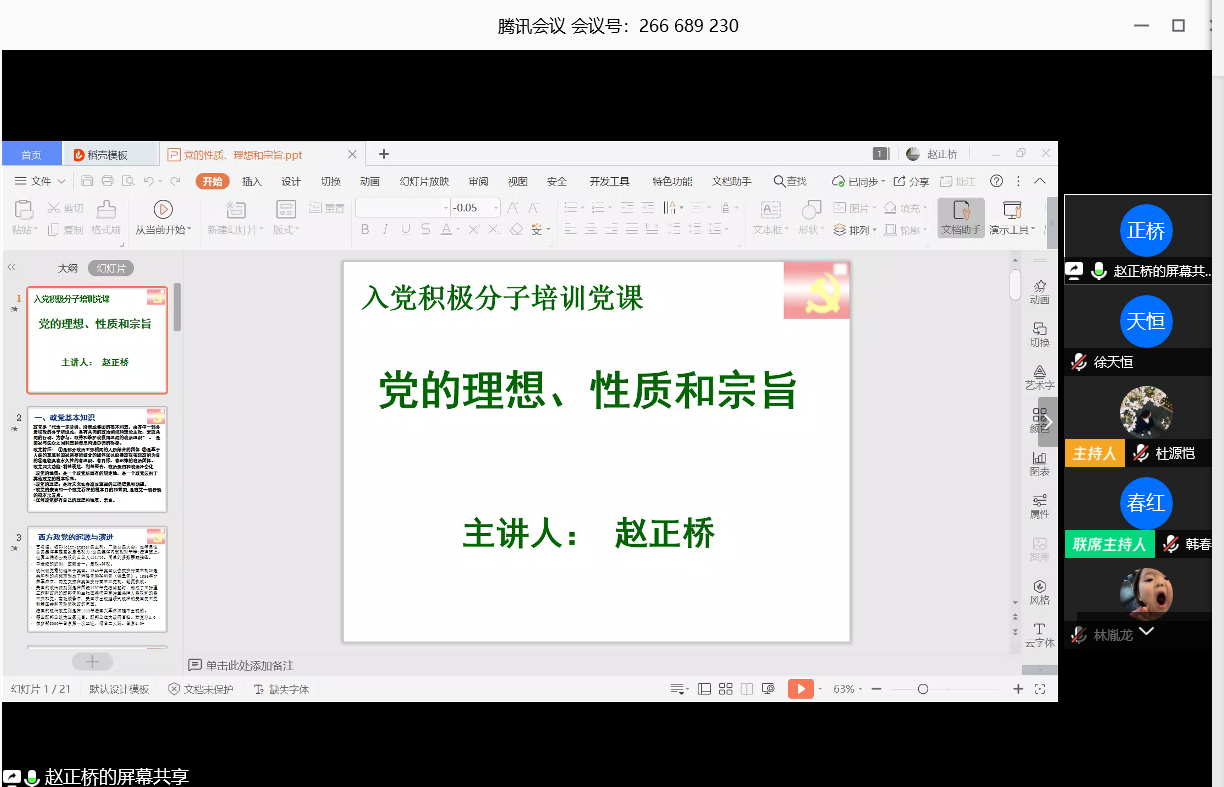1224x787 pixels.
Task: Open the 风格 style side panel icon
Action: pos(1040,586)
